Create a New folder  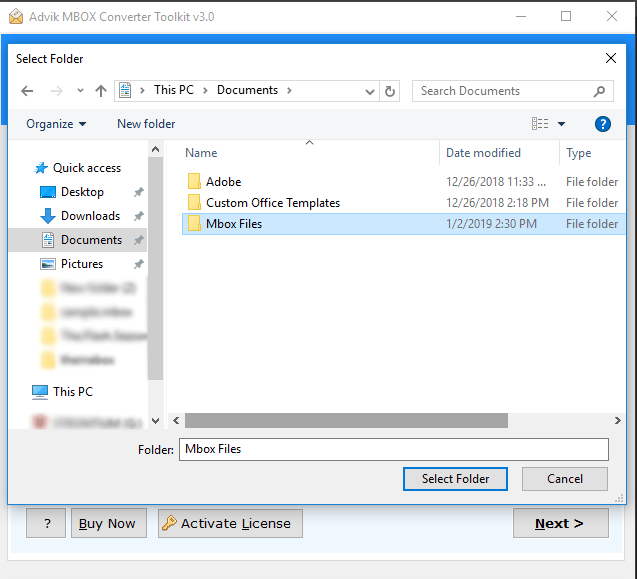[146, 124]
